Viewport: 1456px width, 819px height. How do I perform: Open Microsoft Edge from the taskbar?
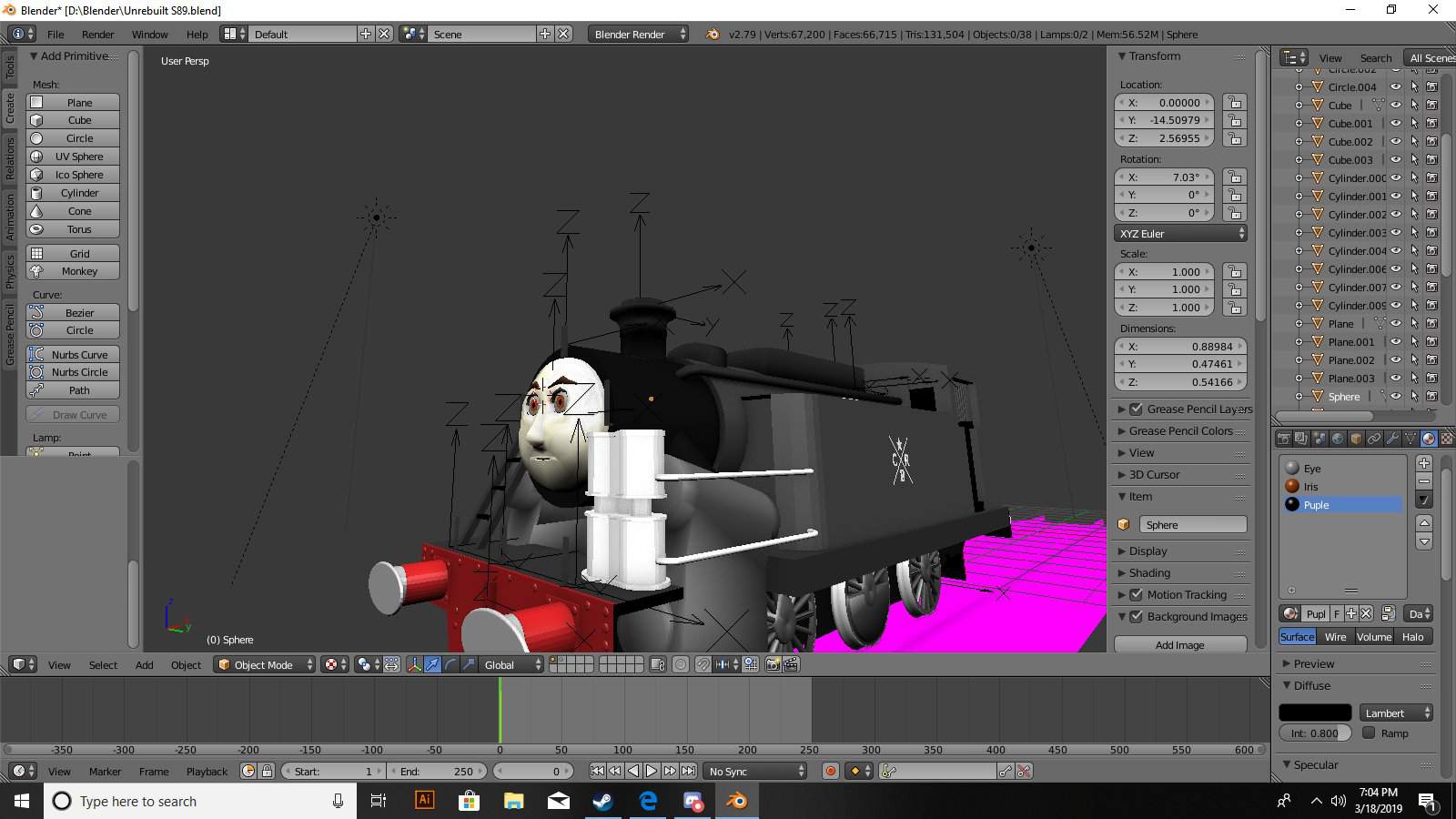point(648,801)
